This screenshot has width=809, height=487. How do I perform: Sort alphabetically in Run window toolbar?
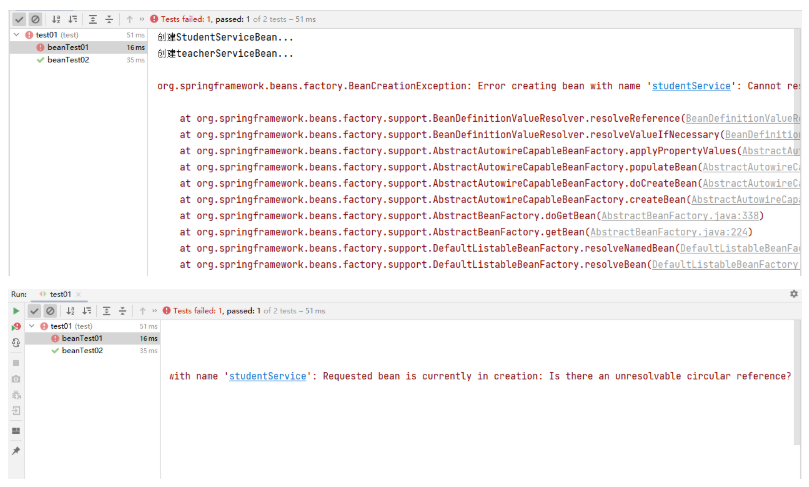(x=71, y=311)
